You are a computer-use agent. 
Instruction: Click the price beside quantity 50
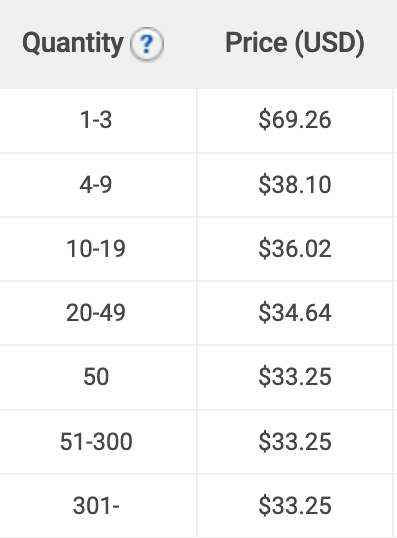[x=295, y=377]
